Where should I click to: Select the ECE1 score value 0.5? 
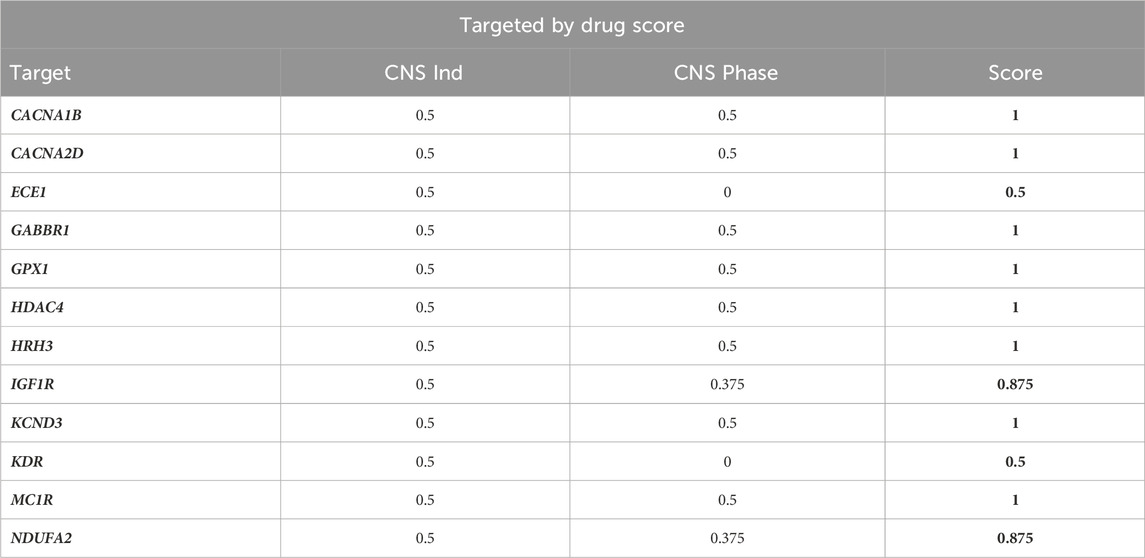click(1014, 193)
